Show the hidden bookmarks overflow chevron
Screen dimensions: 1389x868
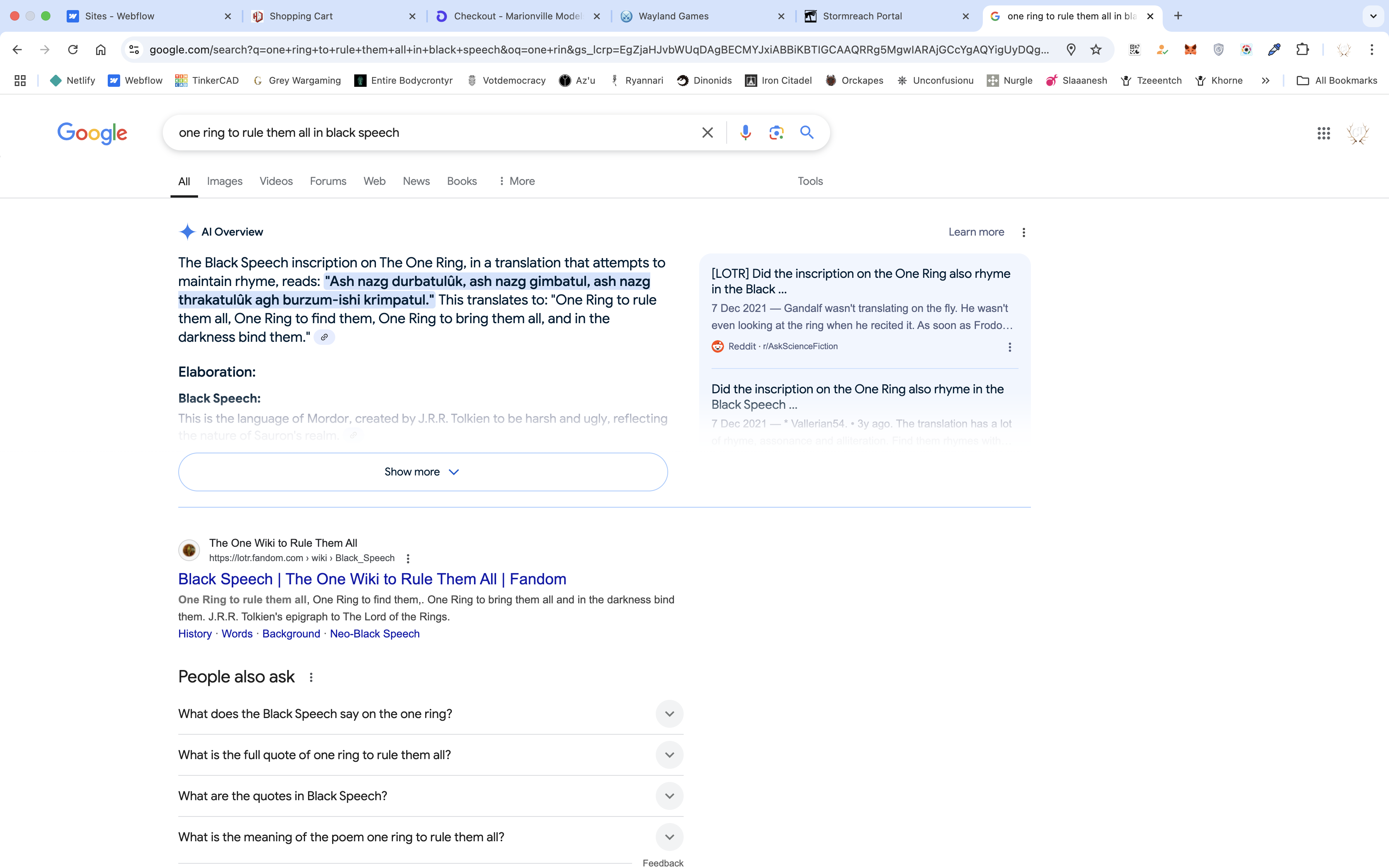1265,80
